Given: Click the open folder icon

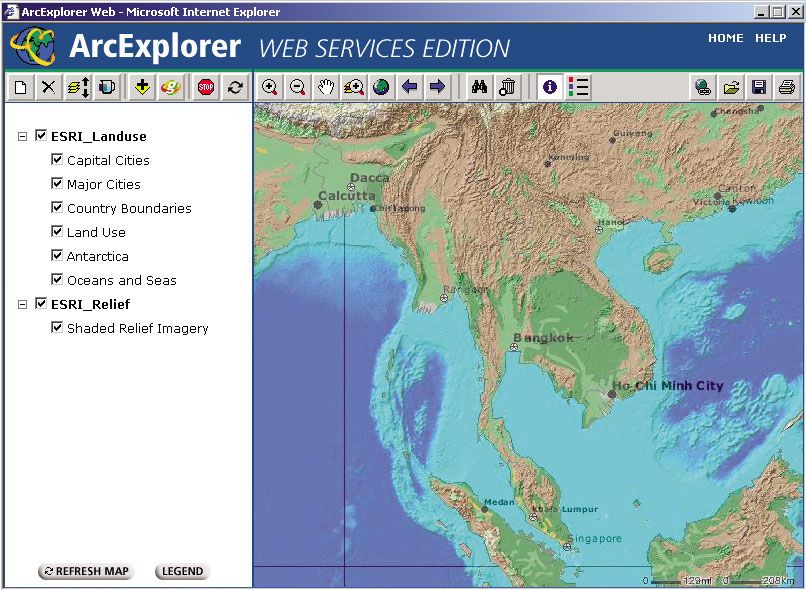Looking at the screenshot, I should pos(731,87).
